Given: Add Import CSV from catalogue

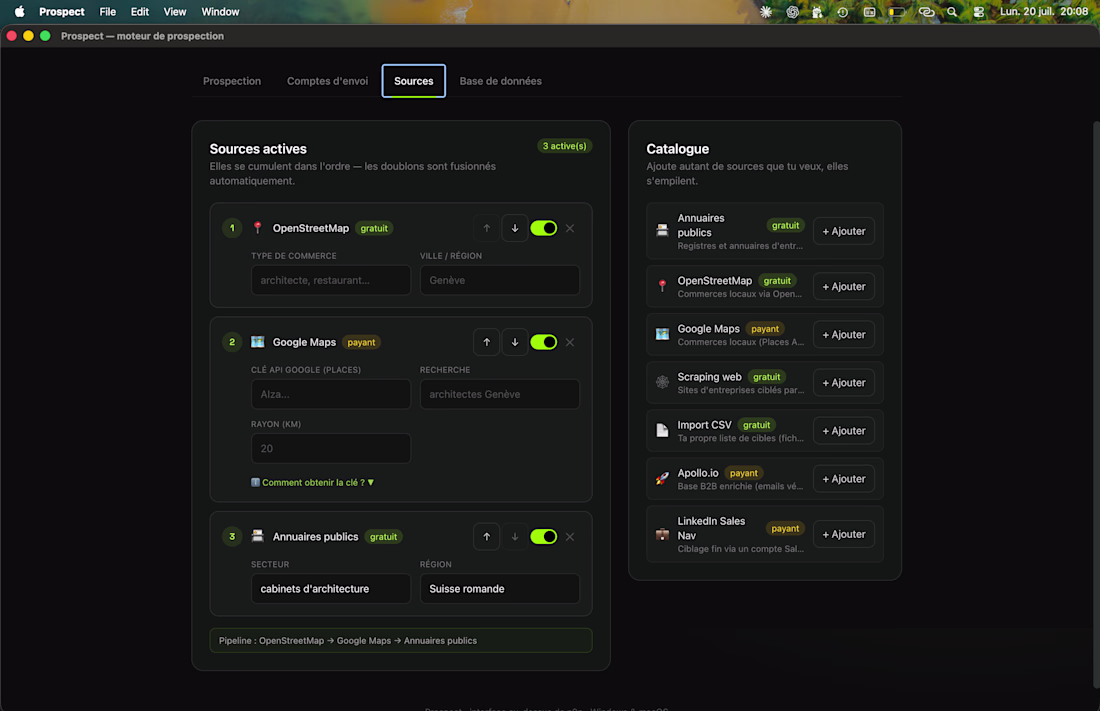Looking at the screenshot, I should (x=843, y=431).
